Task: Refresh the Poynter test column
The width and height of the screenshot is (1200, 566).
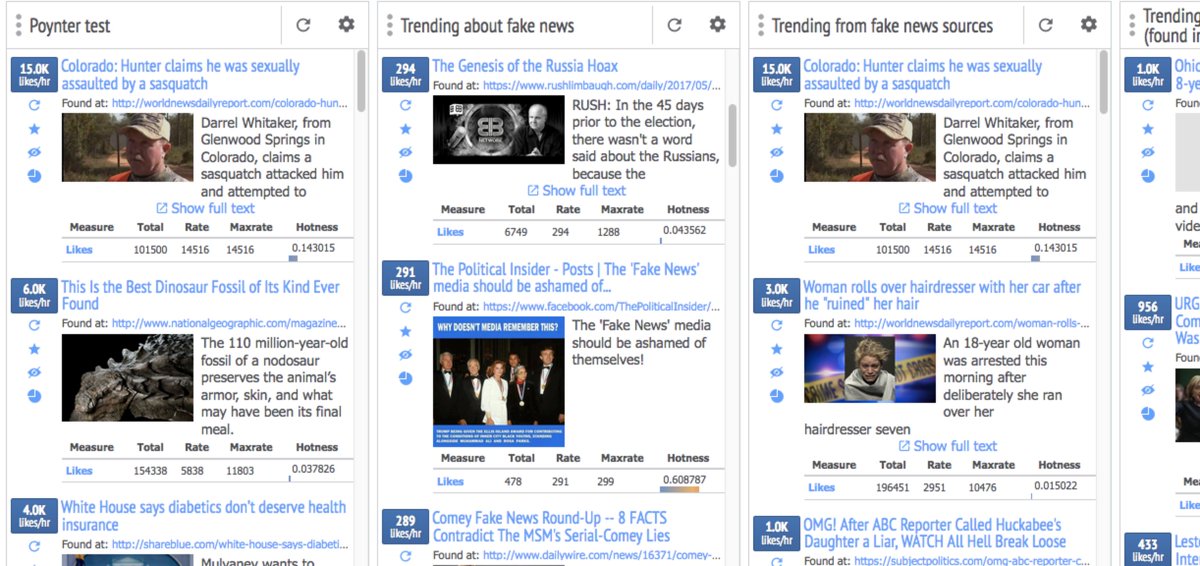Action: click(x=303, y=25)
